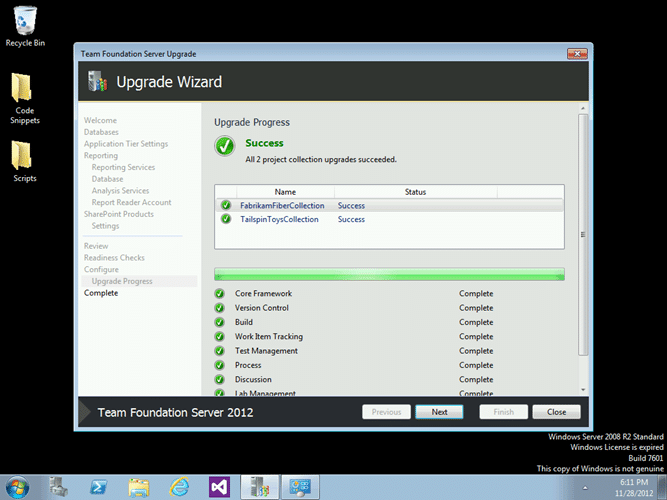667x500 pixels.
Task: Switch to Team Foundation Server taskbar window
Action: pyautogui.click(x=259, y=487)
